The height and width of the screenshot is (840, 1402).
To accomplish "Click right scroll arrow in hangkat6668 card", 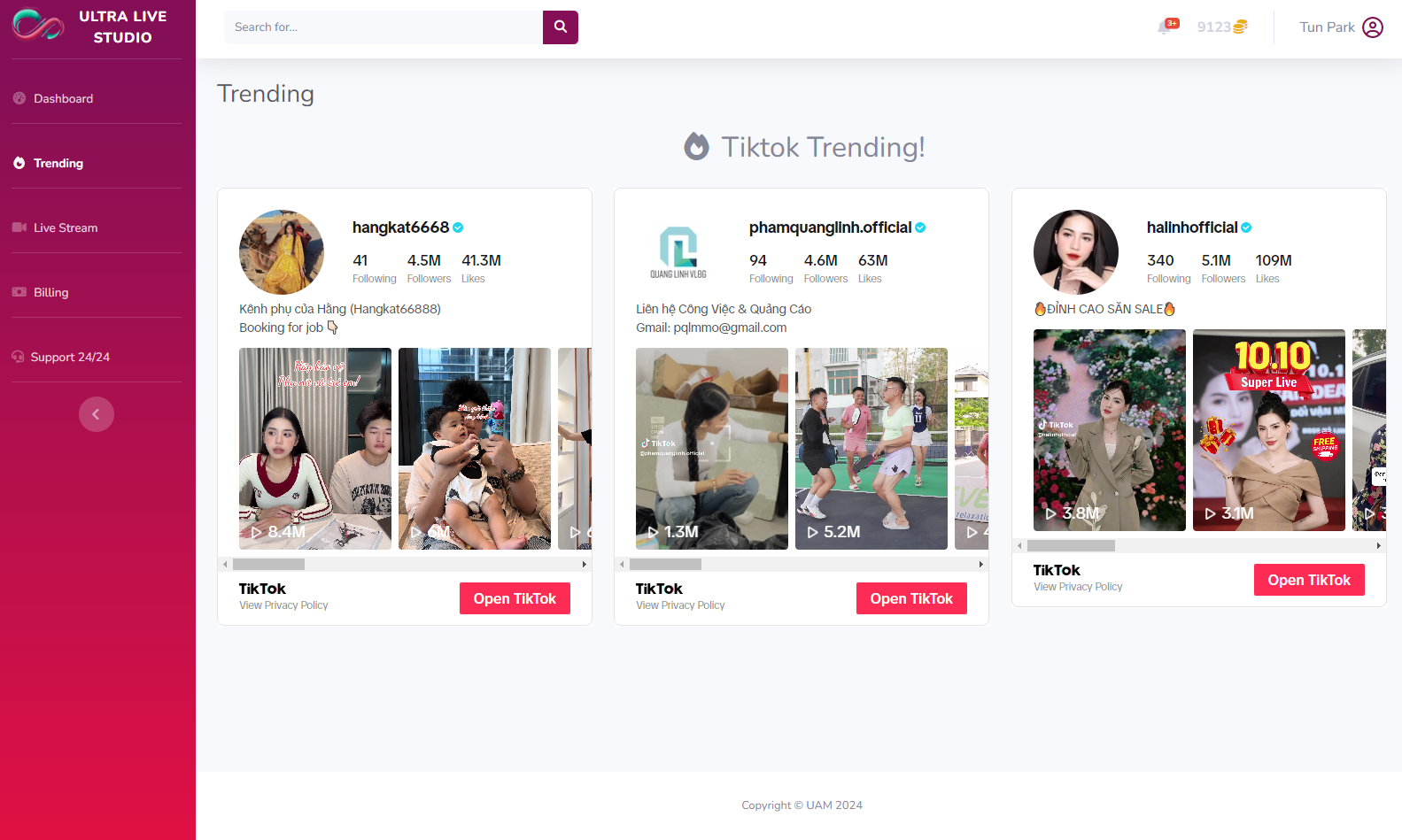I will coord(584,564).
